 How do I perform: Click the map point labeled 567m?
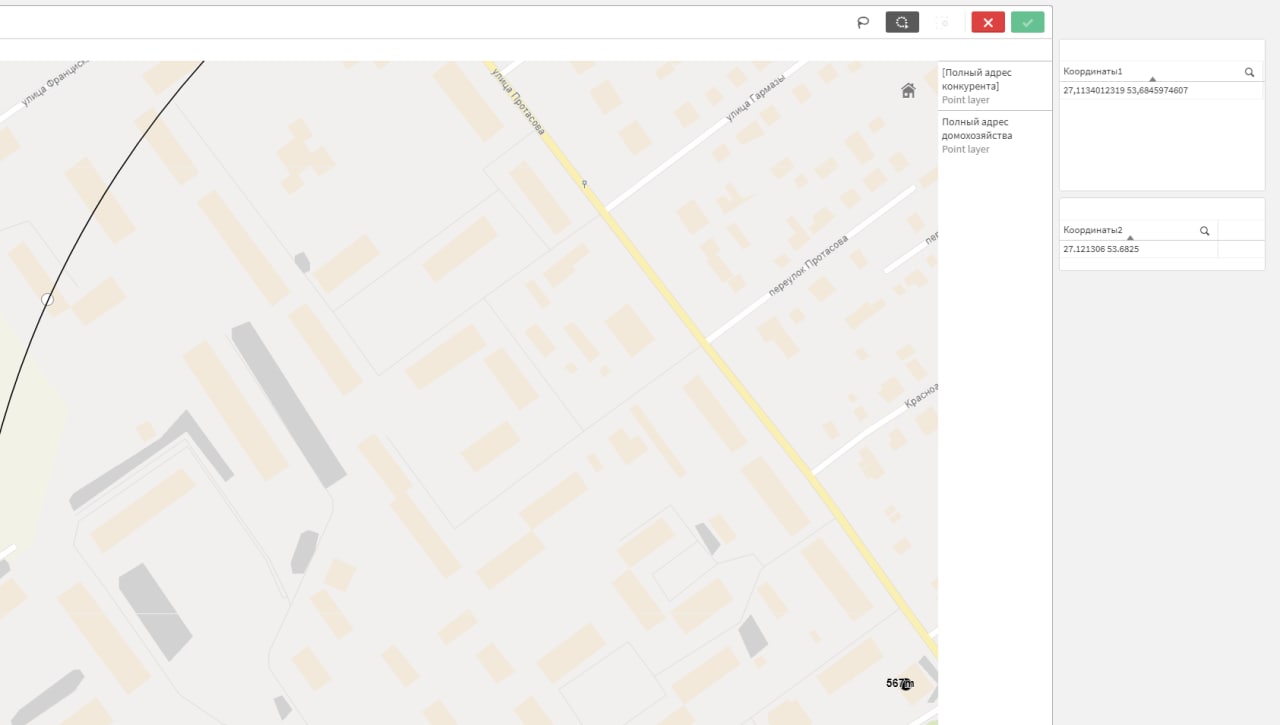coord(906,685)
